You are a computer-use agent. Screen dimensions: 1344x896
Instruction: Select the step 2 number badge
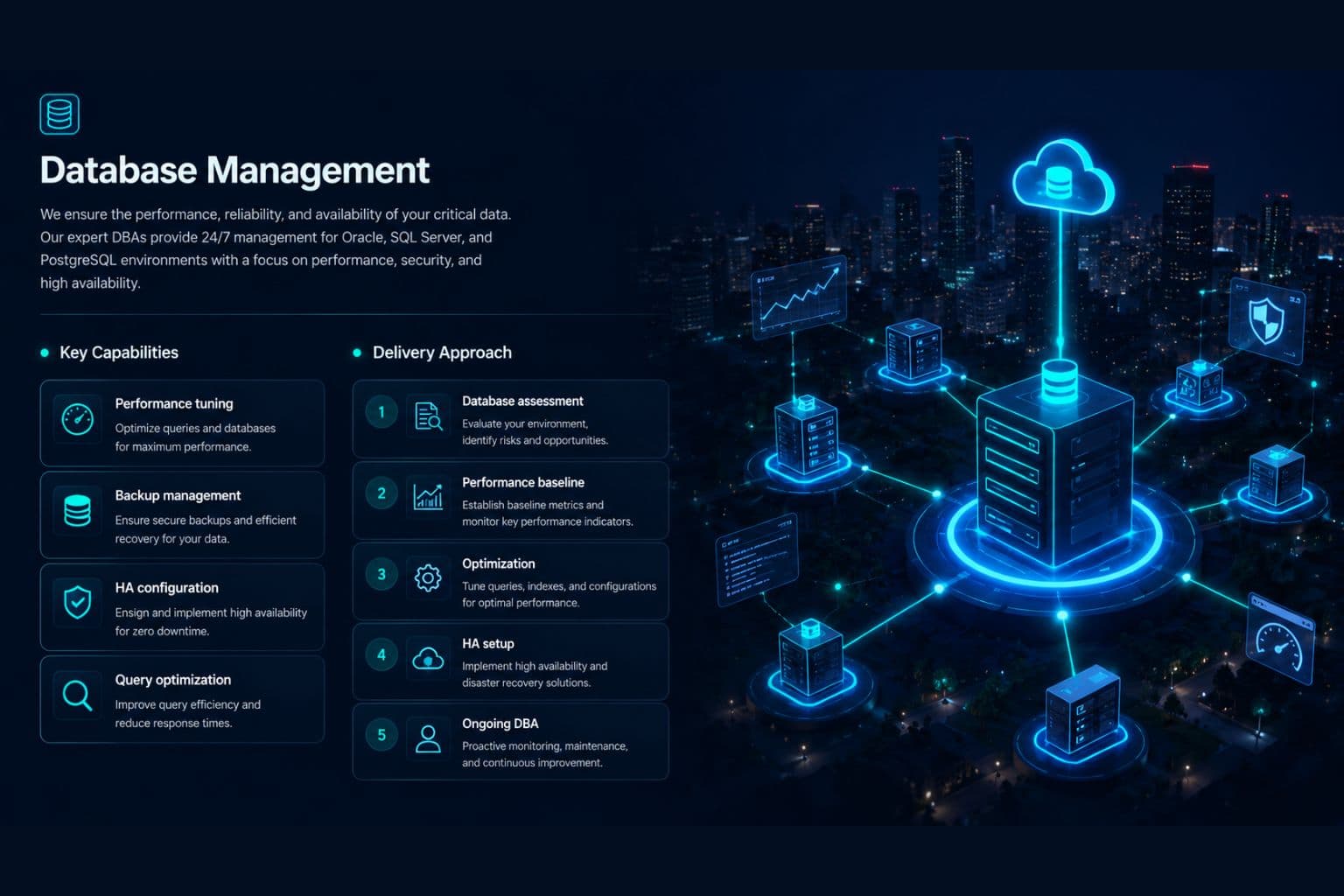point(381,493)
